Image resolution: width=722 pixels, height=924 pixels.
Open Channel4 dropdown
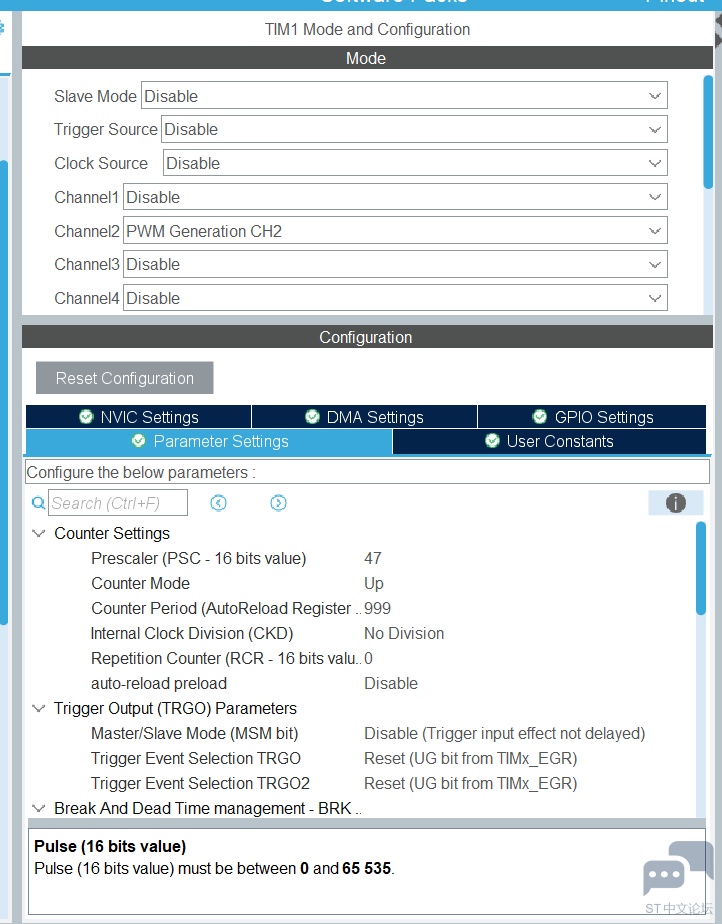[395, 298]
